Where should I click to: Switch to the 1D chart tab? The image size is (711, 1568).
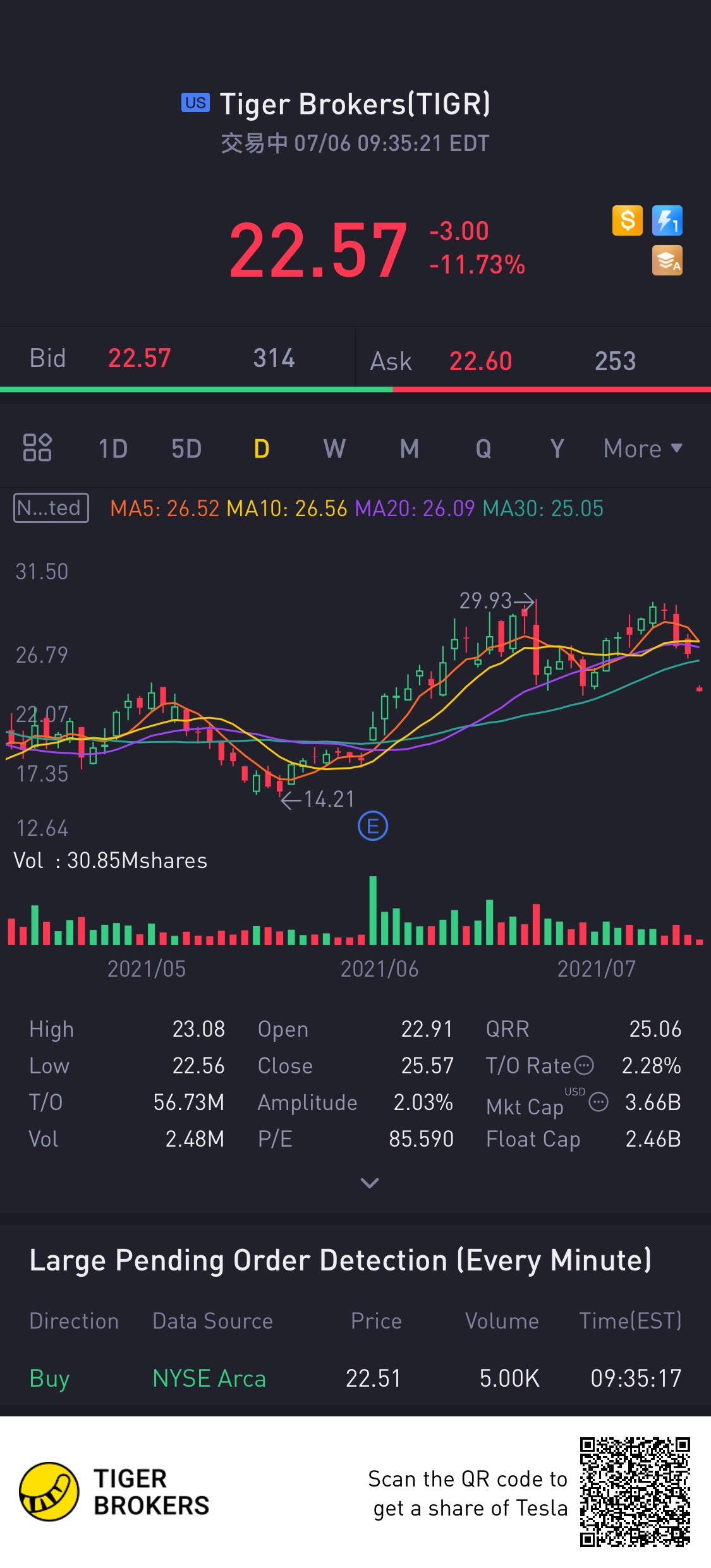[x=113, y=449]
